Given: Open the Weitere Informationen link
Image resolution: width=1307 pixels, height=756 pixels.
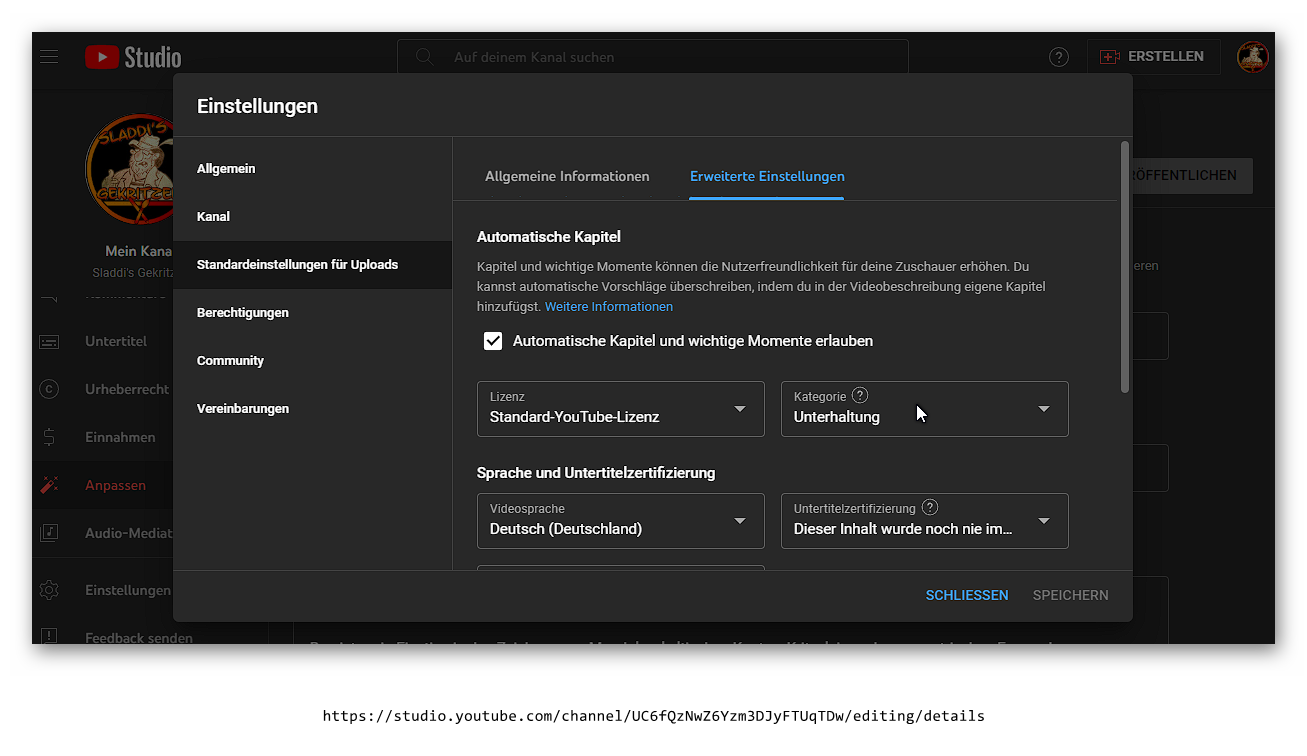Looking at the screenshot, I should click(x=608, y=307).
